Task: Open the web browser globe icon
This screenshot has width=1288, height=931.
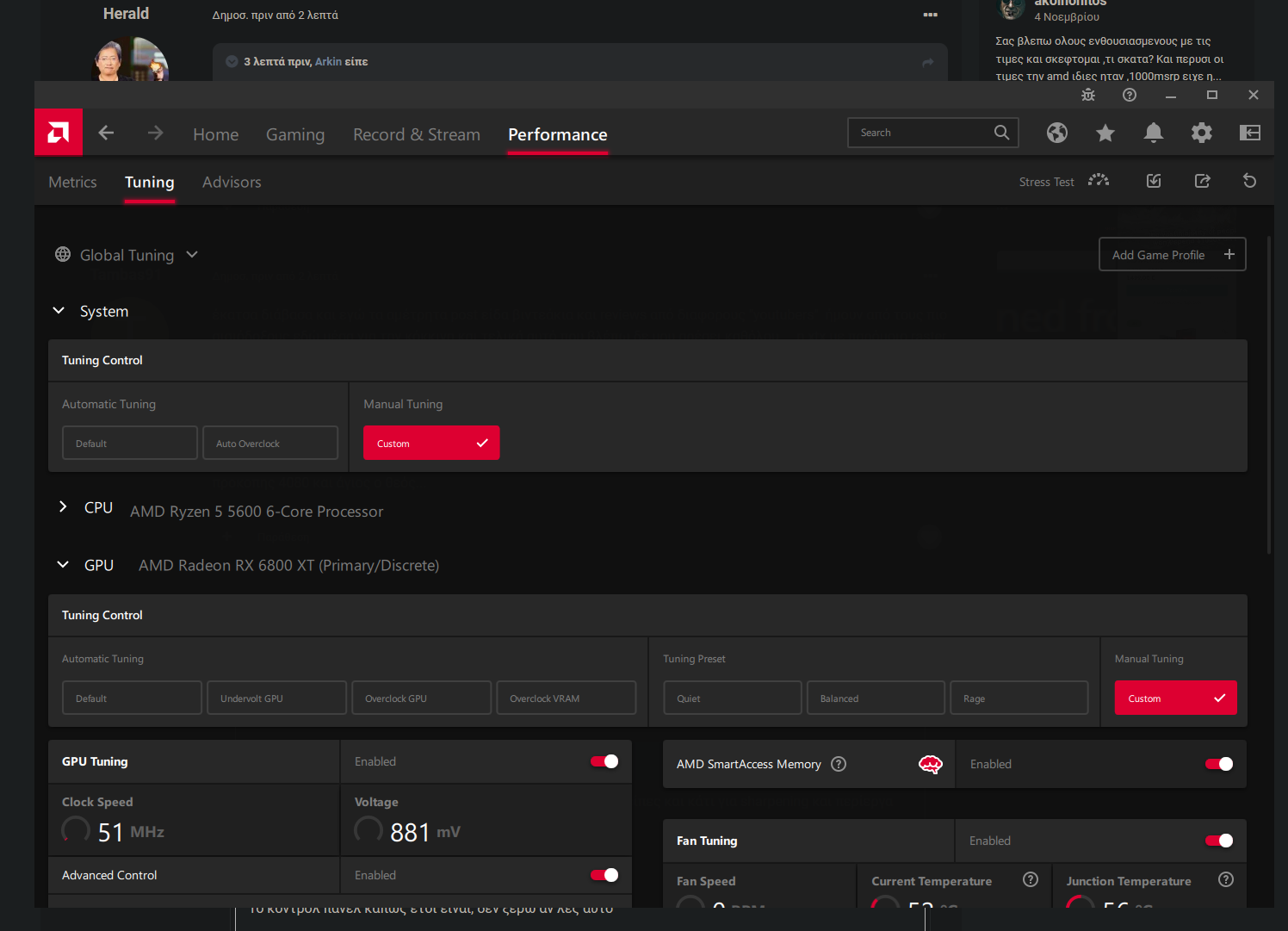Action: click(1057, 133)
